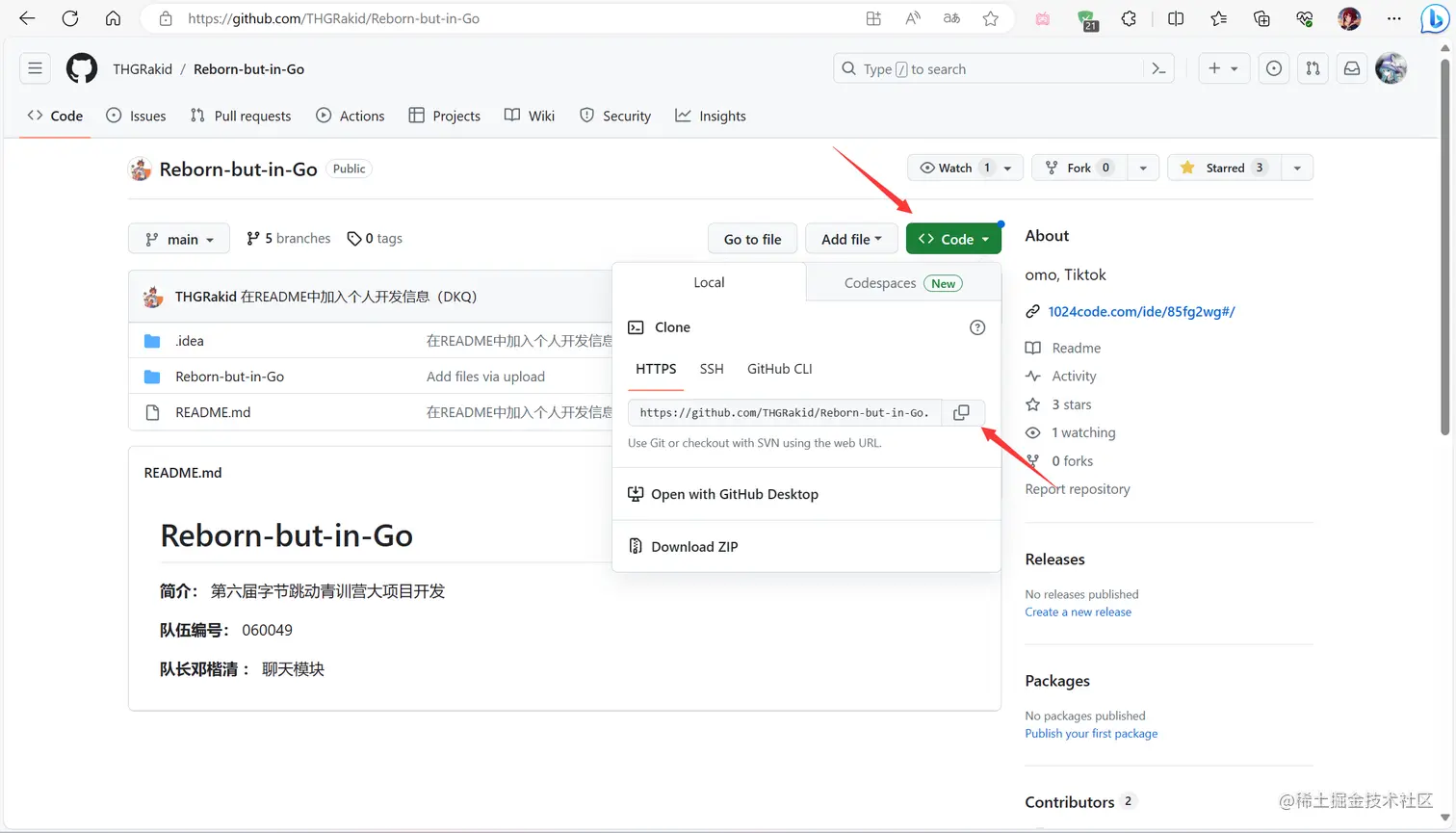The height and width of the screenshot is (833, 1456).
Task: Open the notifications inbox icon
Action: pos(1352,68)
